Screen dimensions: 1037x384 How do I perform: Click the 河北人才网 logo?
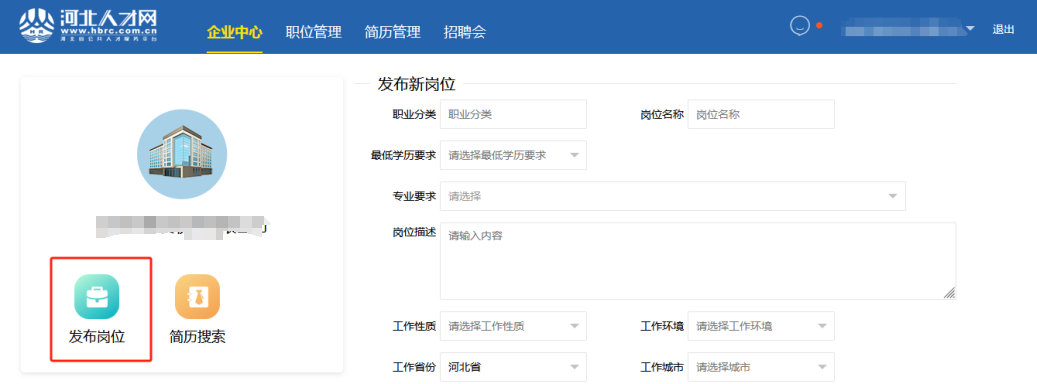pyautogui.click(x=88, y=26)
